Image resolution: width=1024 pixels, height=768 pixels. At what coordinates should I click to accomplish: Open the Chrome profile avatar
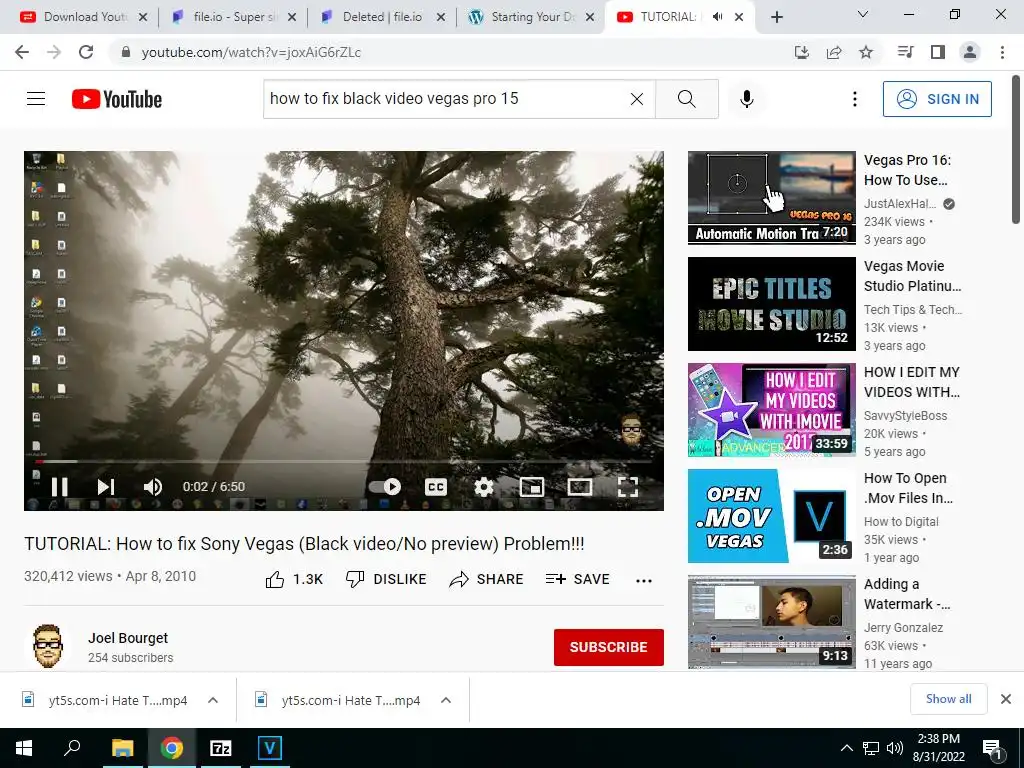point(970,52)
